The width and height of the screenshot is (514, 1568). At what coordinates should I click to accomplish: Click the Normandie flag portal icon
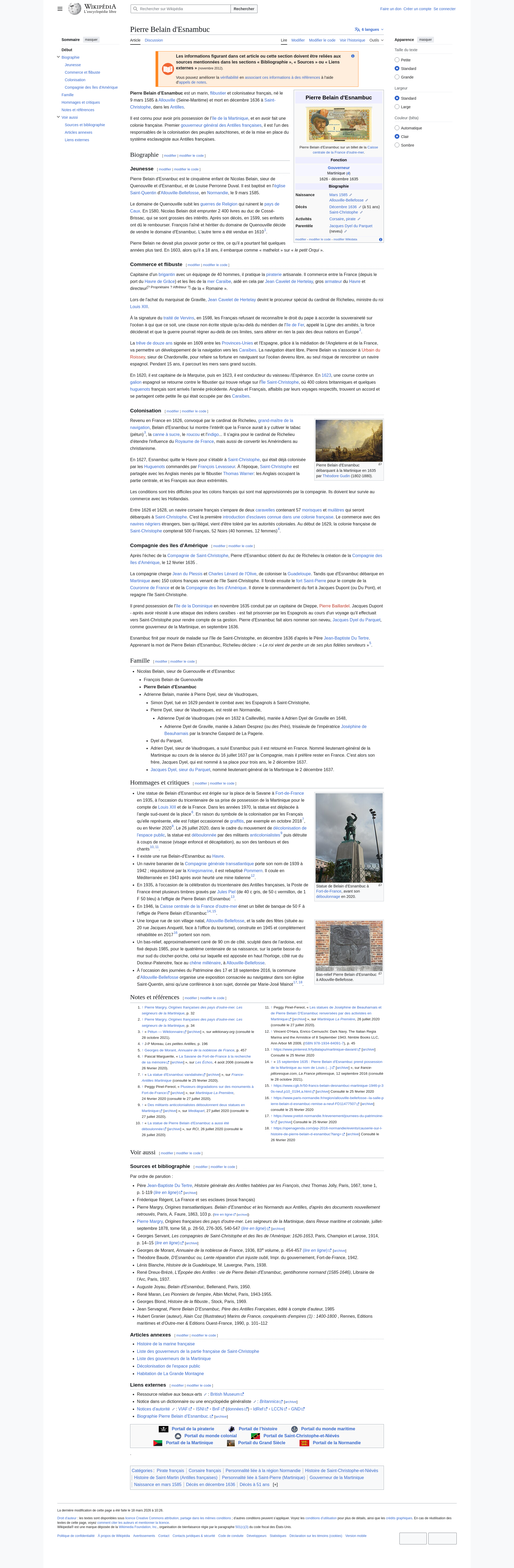click(x=304, y=1443)
